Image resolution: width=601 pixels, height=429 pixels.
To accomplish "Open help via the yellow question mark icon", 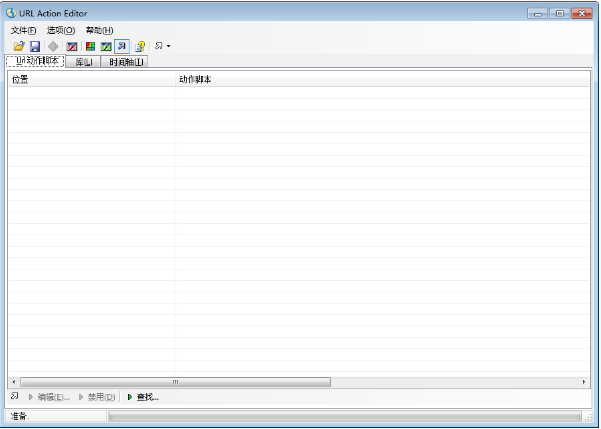I will click(140, 46).
